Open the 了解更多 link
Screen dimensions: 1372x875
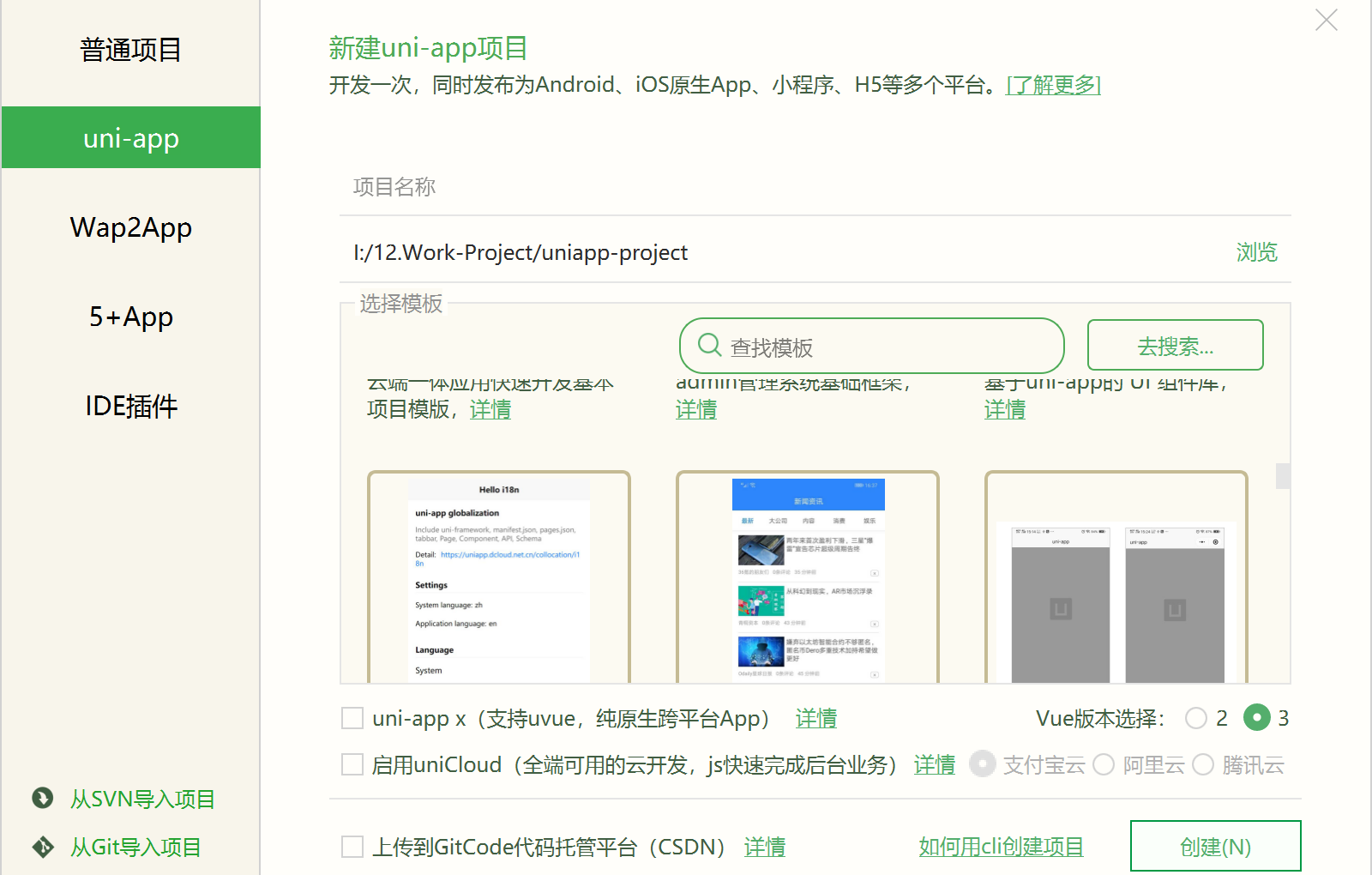point(1053,85)
